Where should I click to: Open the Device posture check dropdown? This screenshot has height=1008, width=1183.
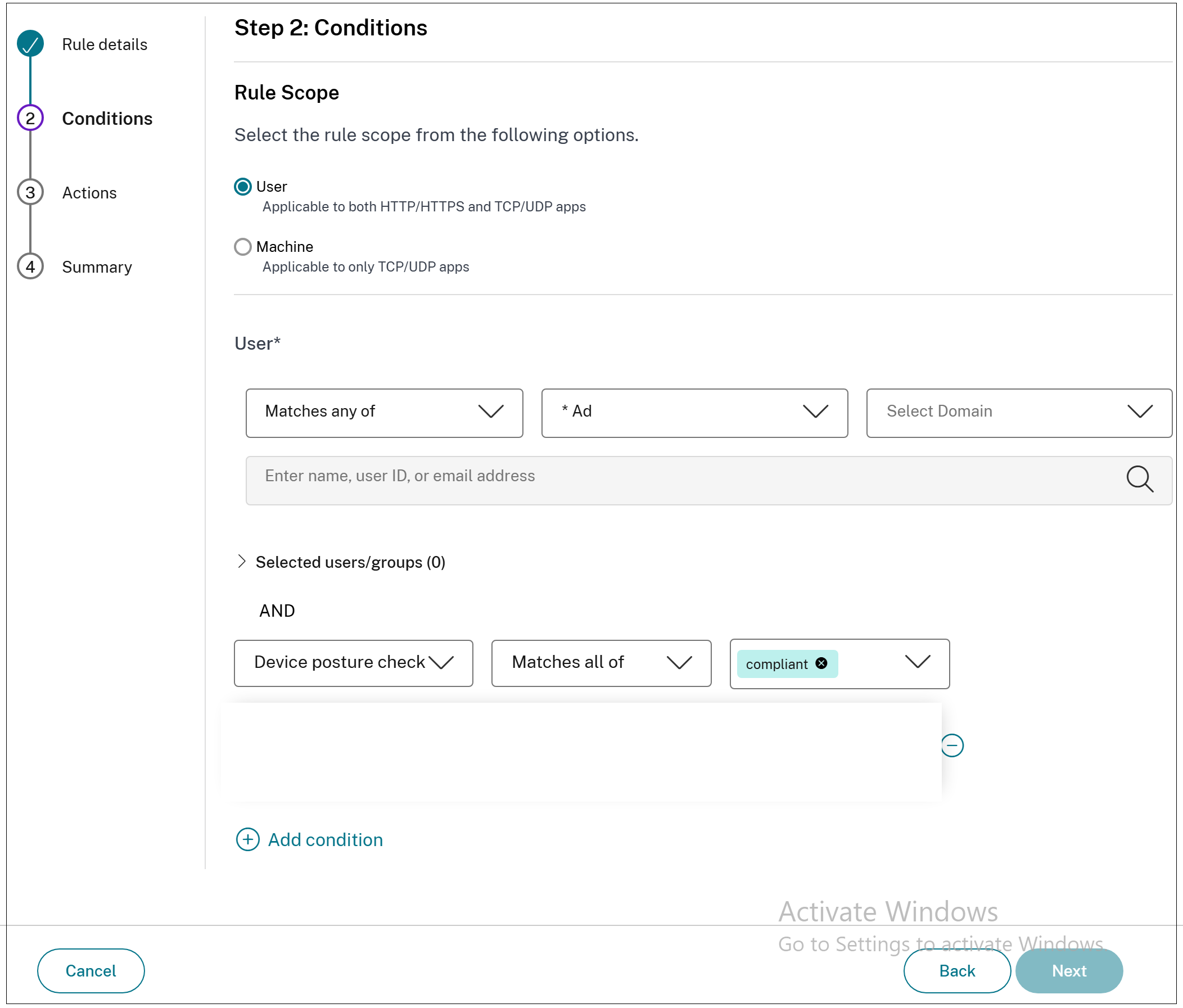pyautogui.click(x=354, y=663)
